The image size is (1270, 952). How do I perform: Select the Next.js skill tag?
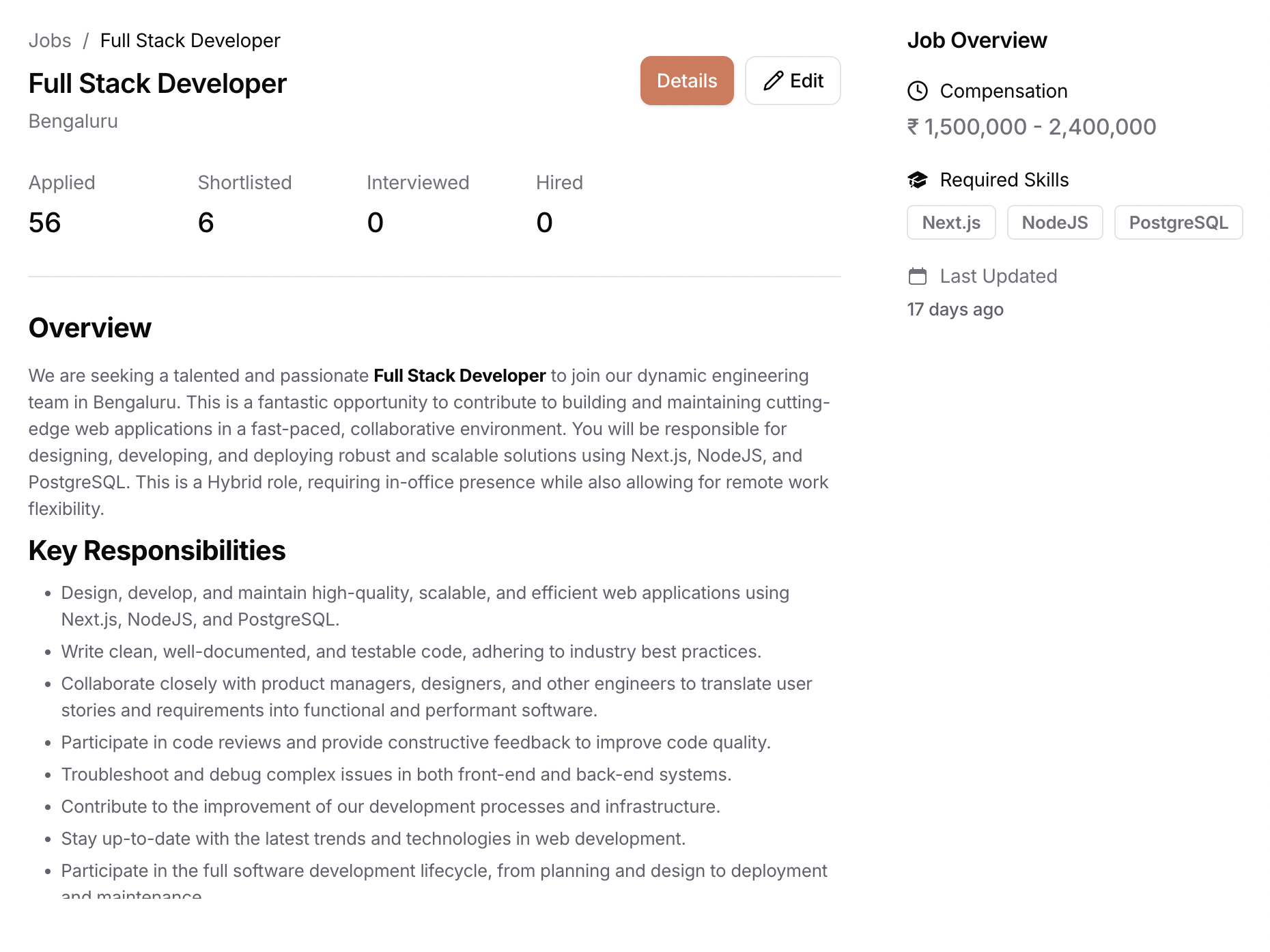click(950, 223)
